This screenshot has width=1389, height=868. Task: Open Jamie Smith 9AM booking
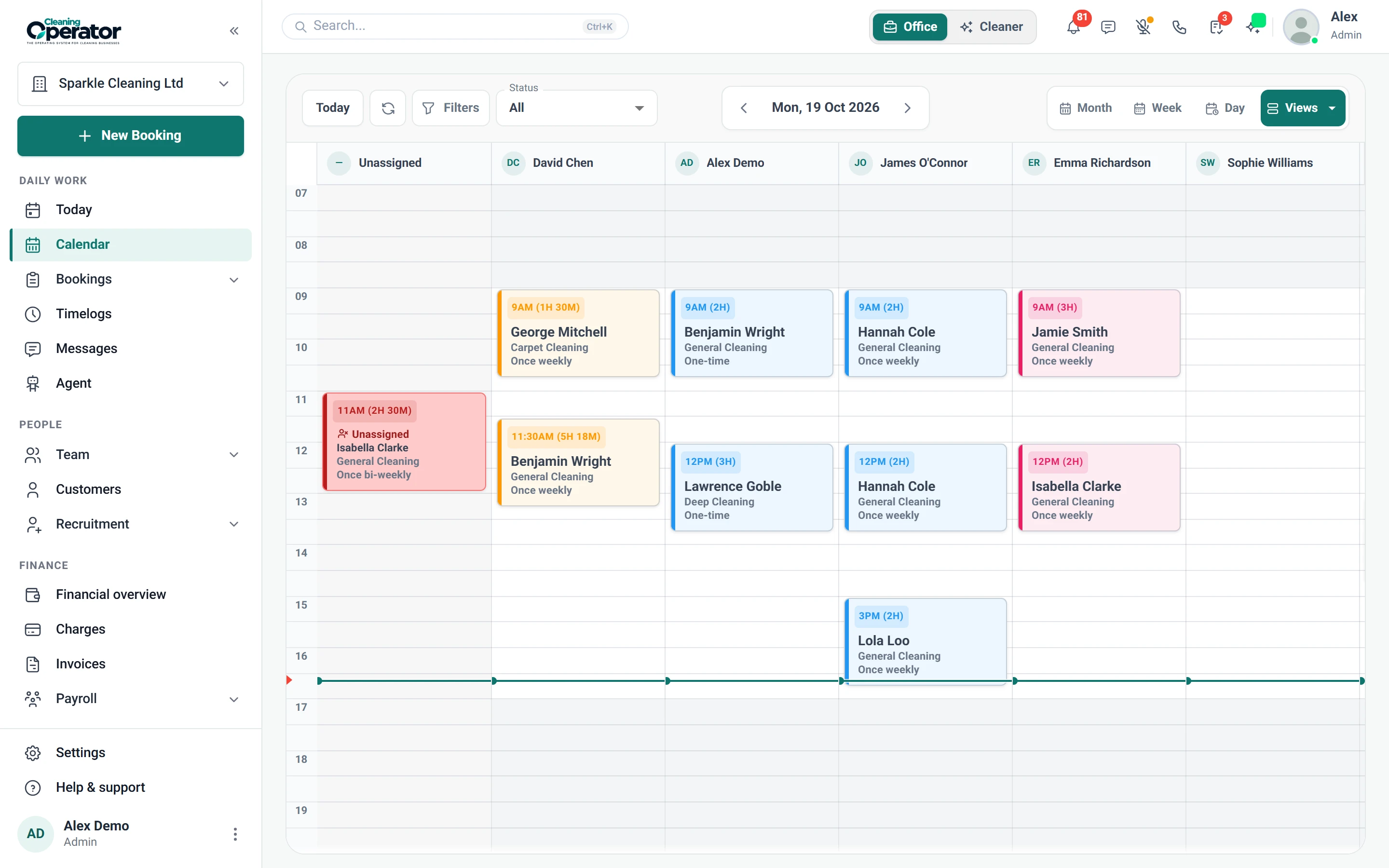pyautogui.click(x=1099, y=334)
